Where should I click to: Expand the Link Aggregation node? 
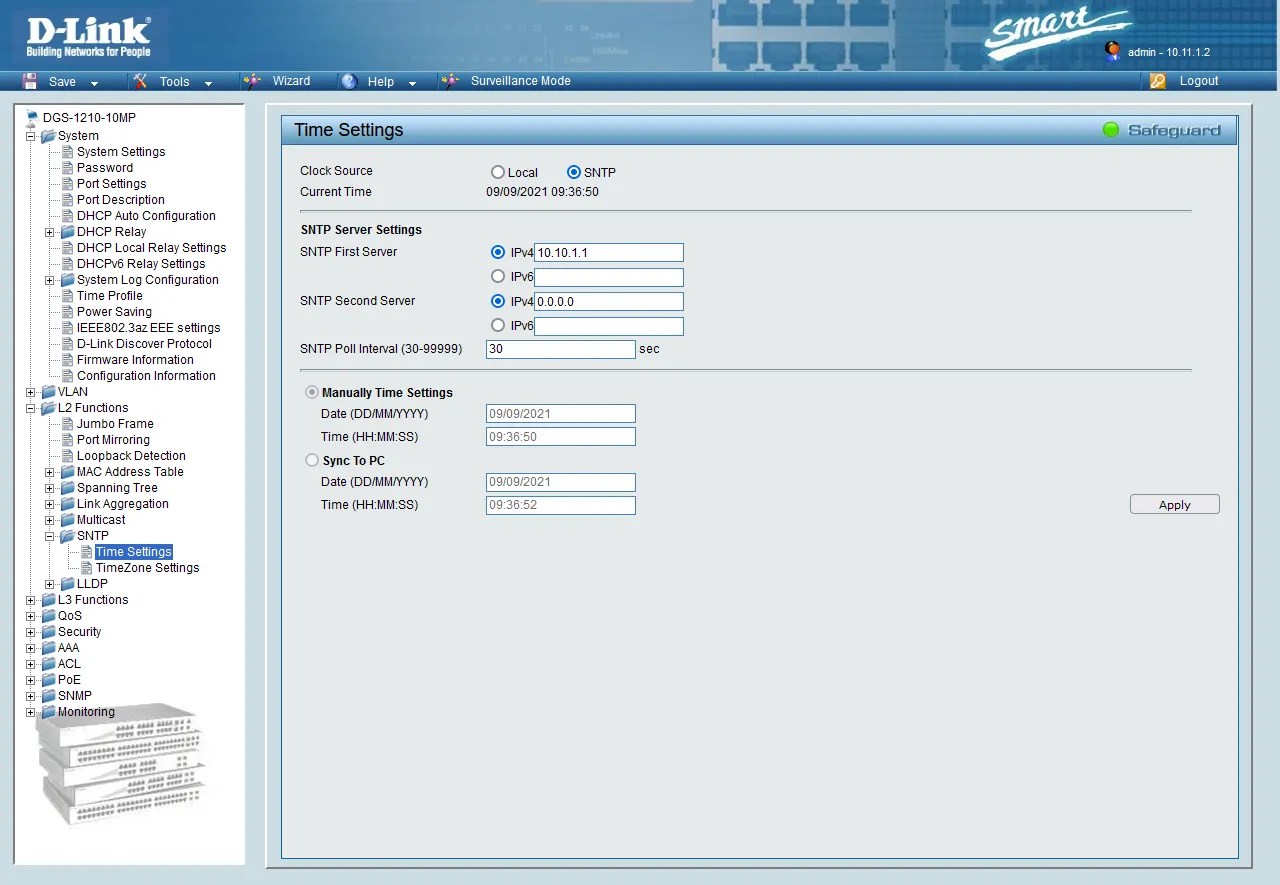50,504
